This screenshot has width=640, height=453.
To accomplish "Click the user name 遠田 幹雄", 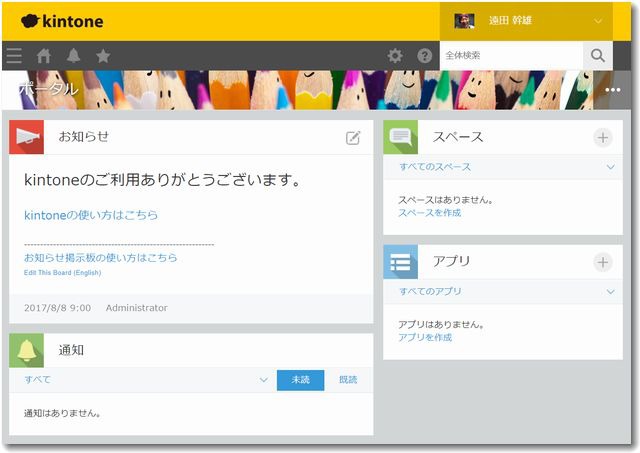I will [510, 20].
